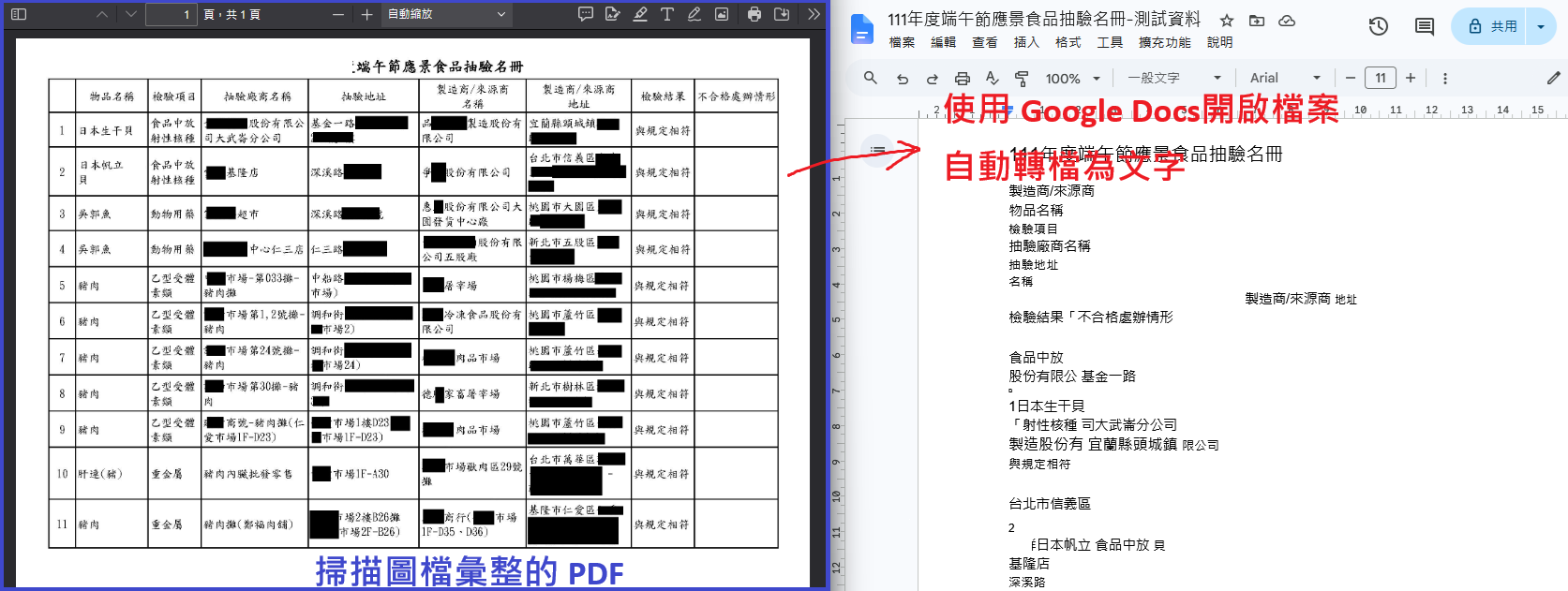Image resolution: width=1568 pixels, height=591 pixels.
Task: Open version history clock icon
Action: [x=1378, y=26]
